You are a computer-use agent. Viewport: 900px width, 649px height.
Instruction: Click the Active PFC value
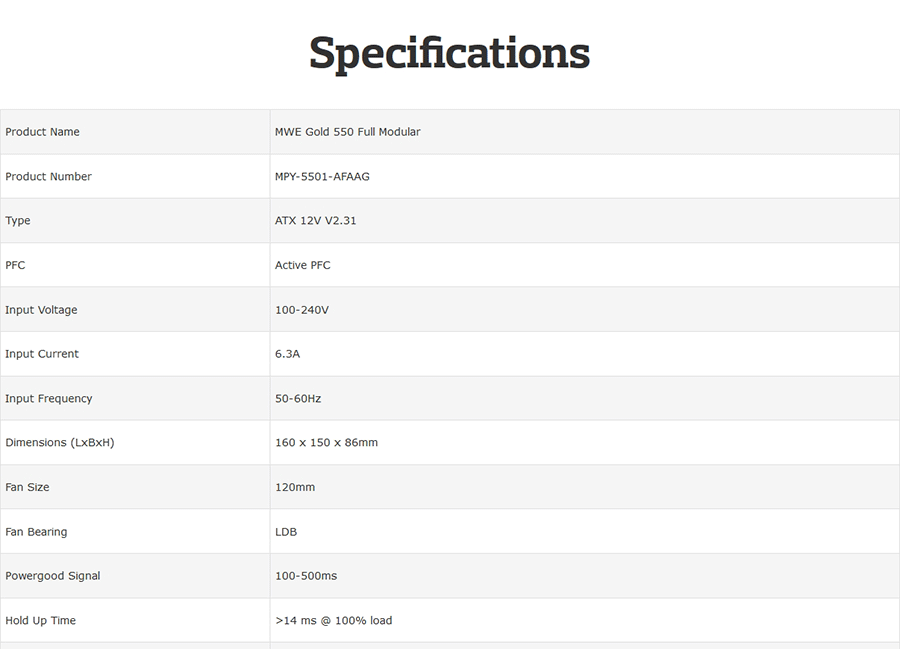tap(302, 265)
